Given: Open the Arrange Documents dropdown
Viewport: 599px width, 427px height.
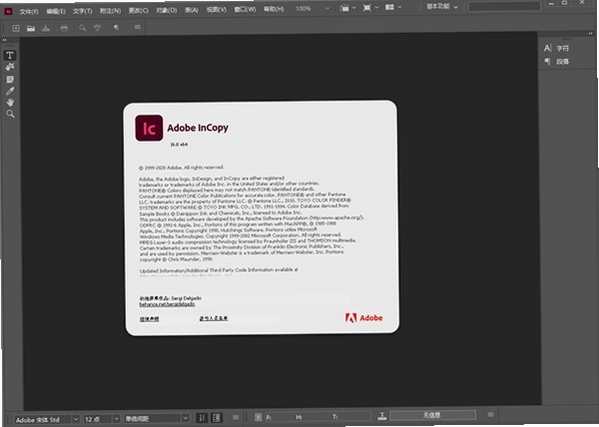Looking at the screenshot, I should click(393, 7).
